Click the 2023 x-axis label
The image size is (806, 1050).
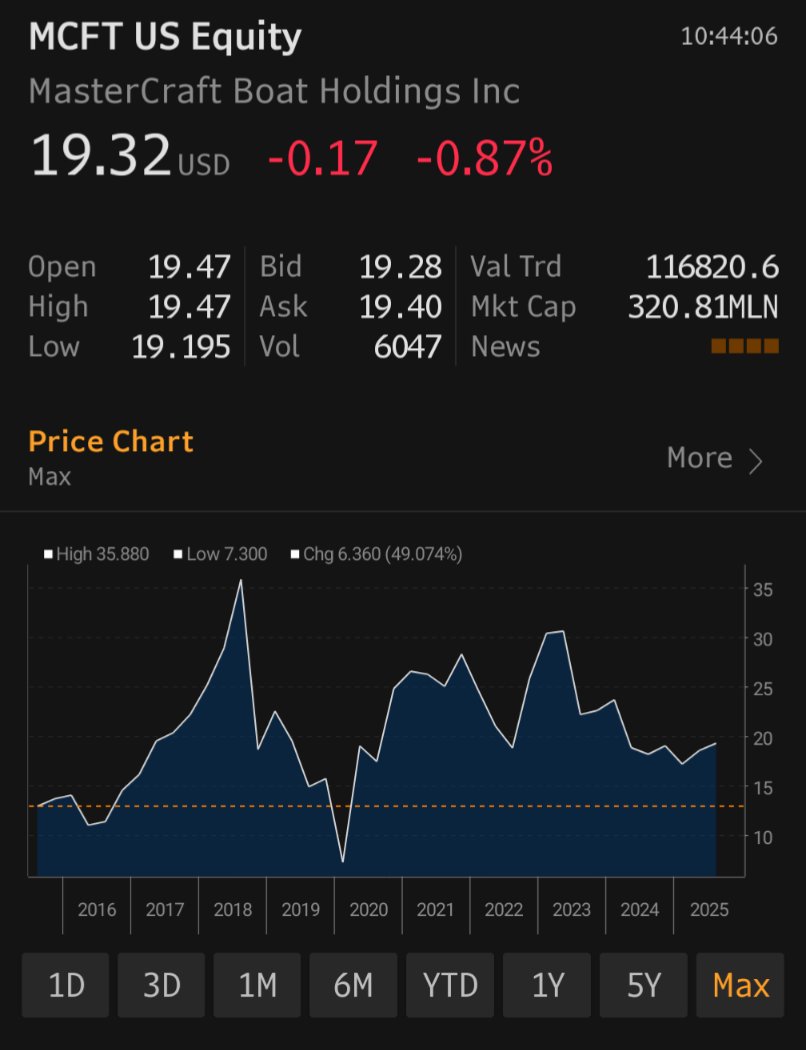(x=572, y=909)
